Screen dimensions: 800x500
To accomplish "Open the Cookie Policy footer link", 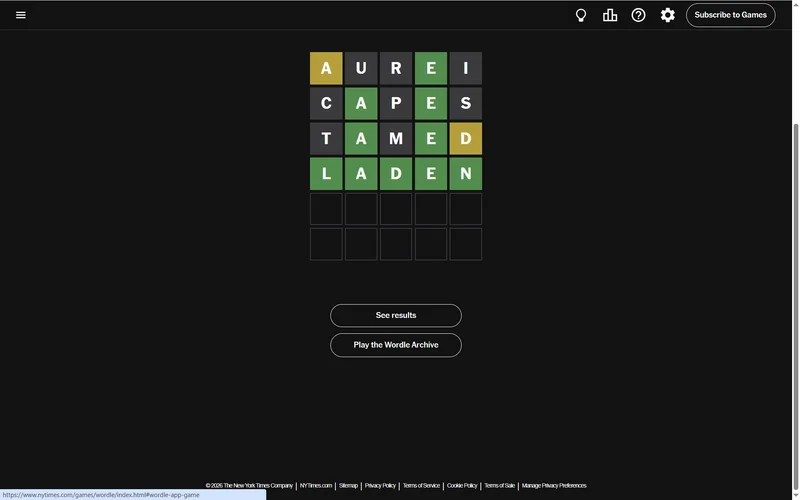I will pos(462,486).
